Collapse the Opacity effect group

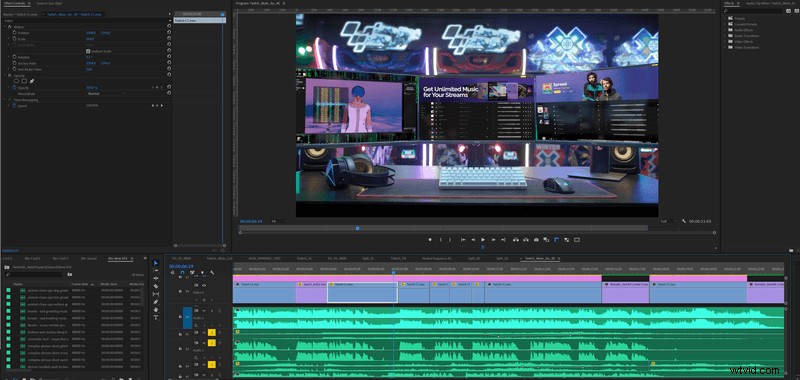(5, 75)
